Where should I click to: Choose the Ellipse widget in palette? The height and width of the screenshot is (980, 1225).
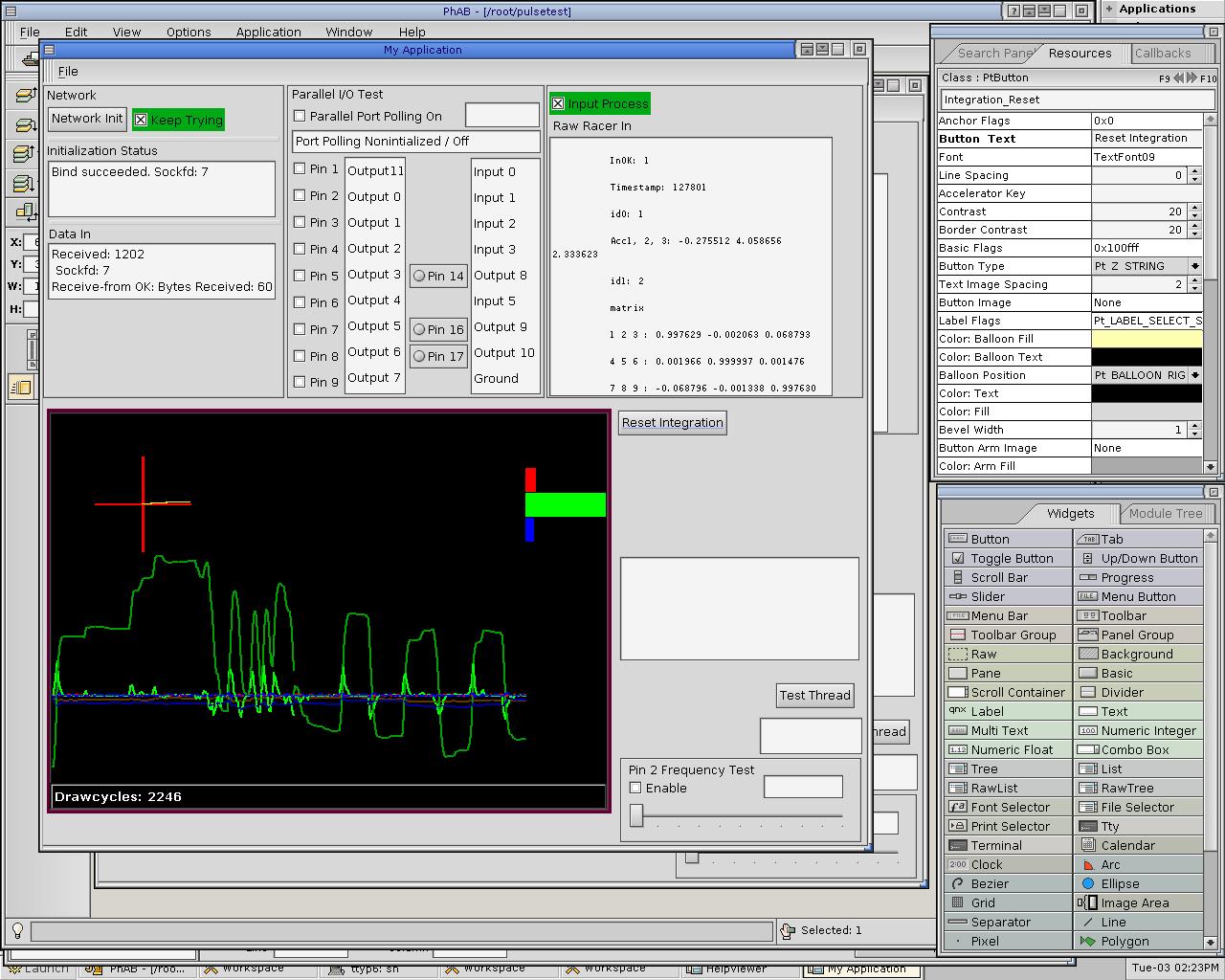1088,883
